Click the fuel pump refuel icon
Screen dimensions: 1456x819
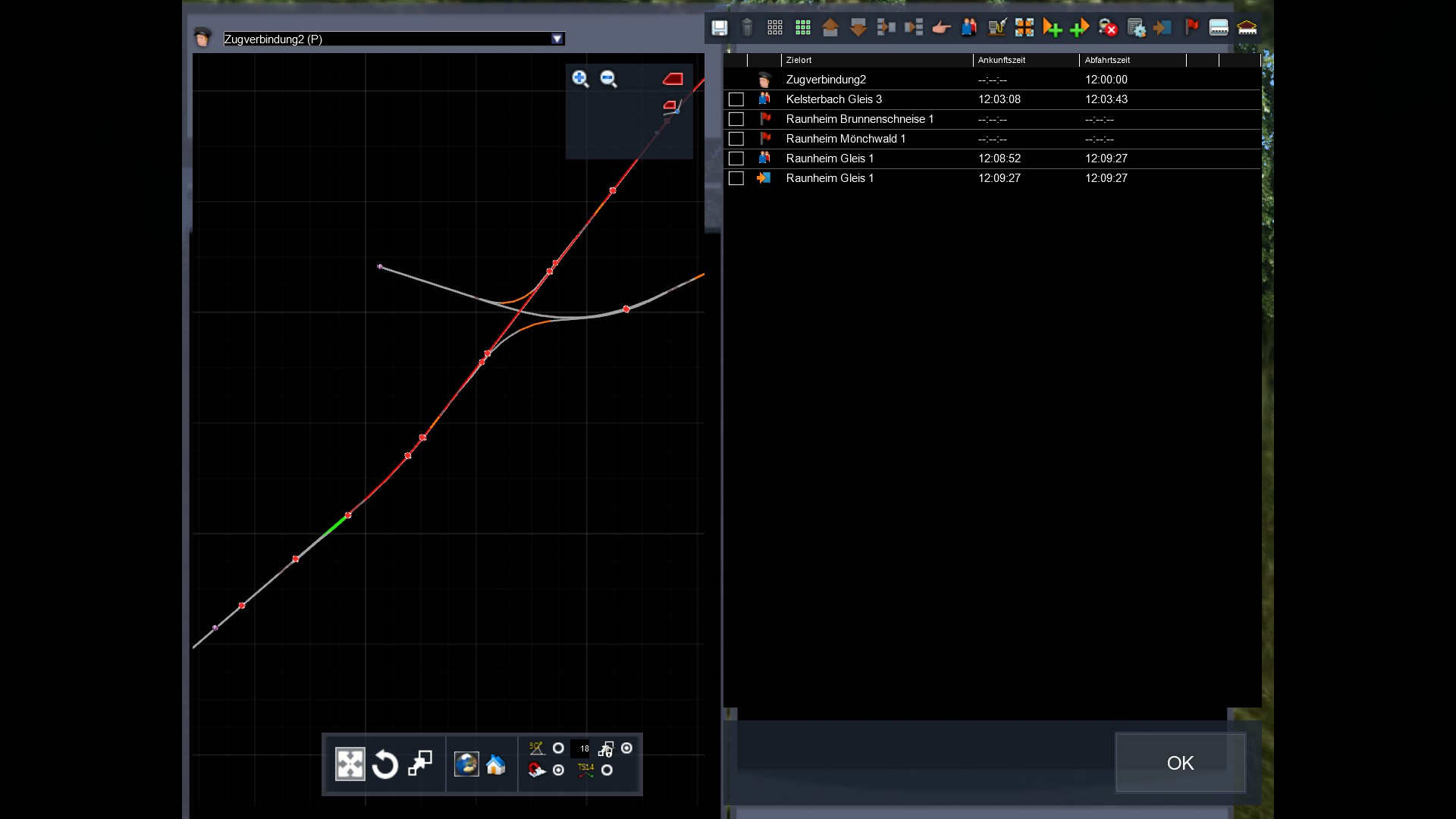[996, 28]
